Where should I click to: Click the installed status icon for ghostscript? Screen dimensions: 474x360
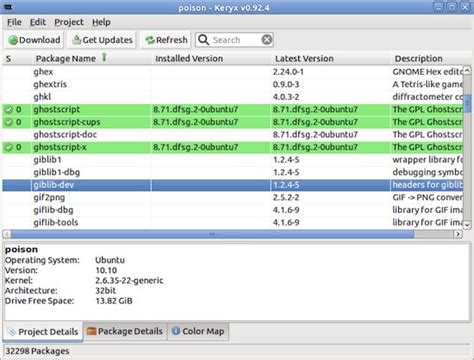(9, 110)
